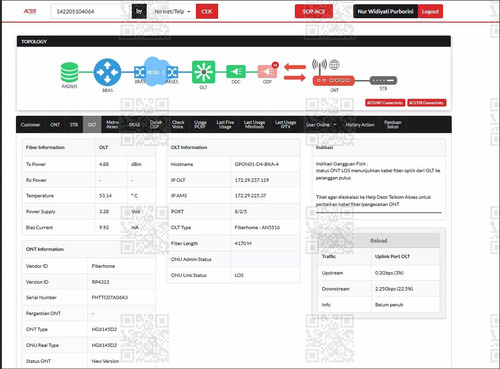Open the Panduan Solusi tab

pyautogui.click(x=393, y=125)
